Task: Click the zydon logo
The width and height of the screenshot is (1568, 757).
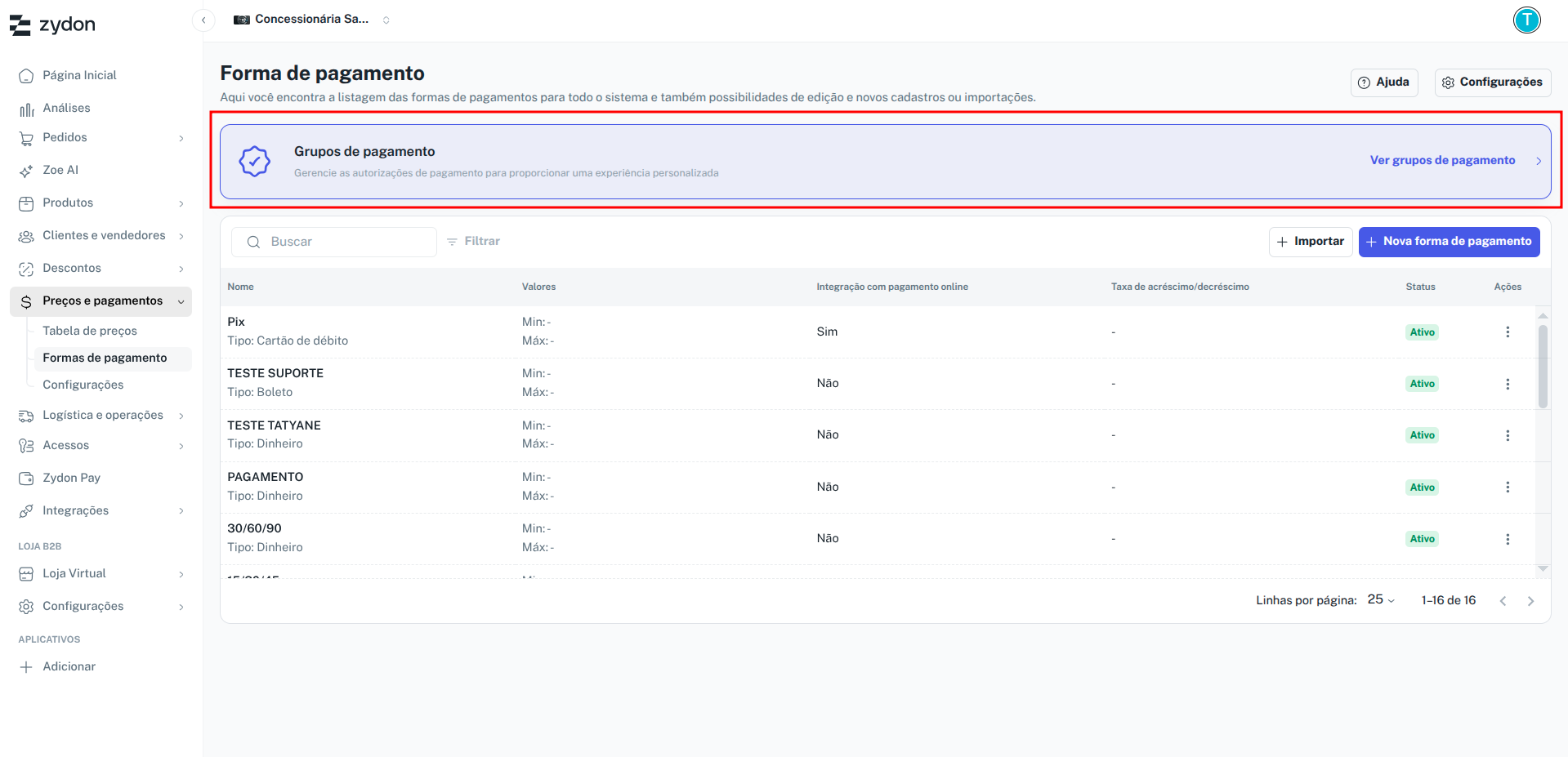Action: click(52, 24)
